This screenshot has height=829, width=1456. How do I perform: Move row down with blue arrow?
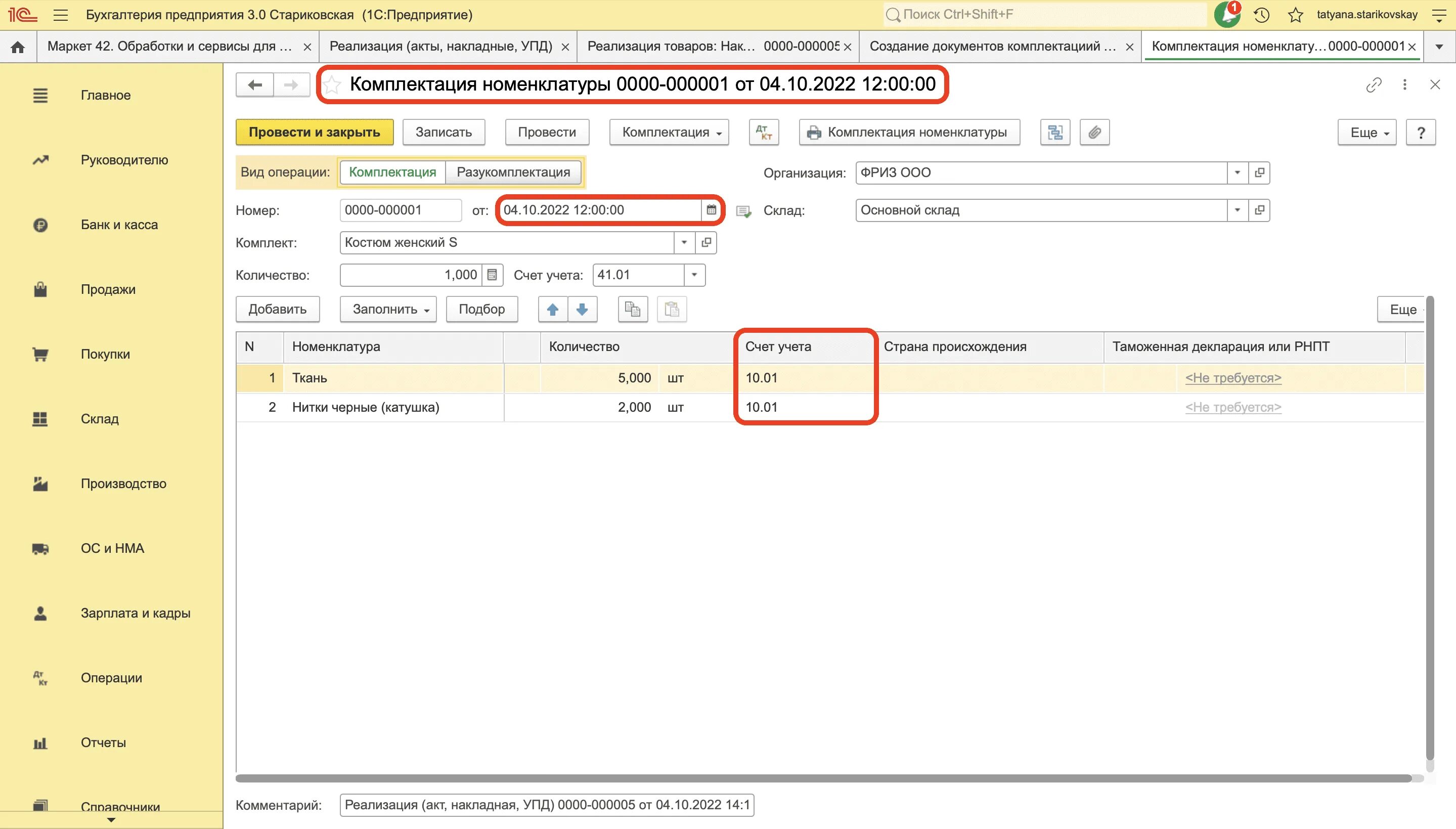point(582,309)
